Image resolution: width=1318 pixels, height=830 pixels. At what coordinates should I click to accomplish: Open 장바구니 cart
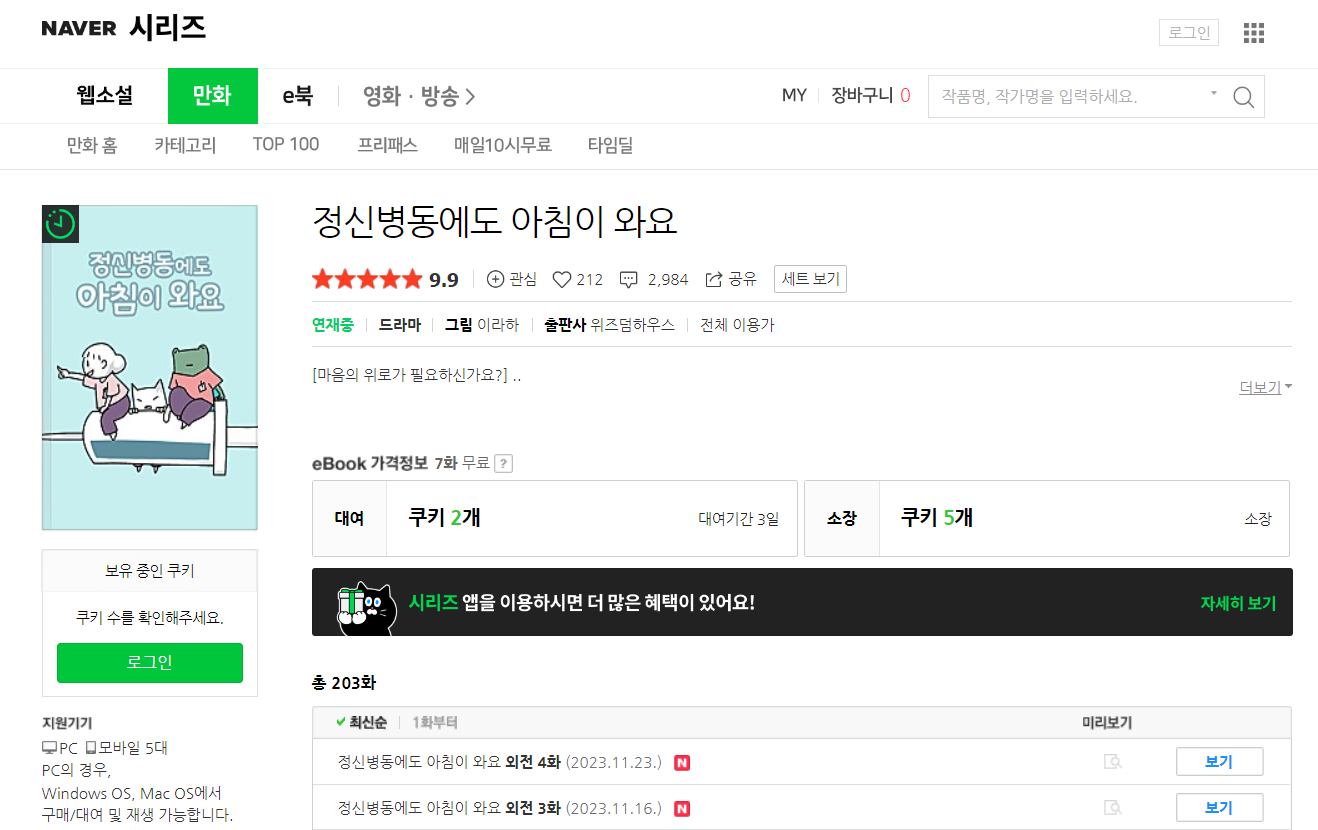(871, 96)
